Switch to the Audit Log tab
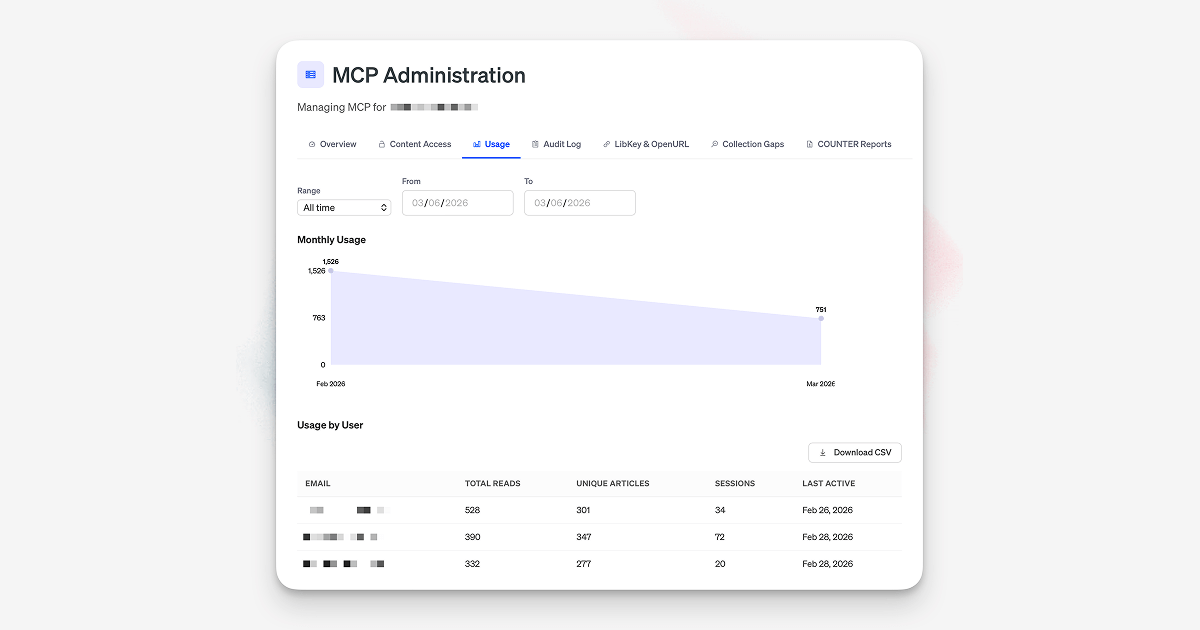 pyautogui.click(x=556, y=144)
